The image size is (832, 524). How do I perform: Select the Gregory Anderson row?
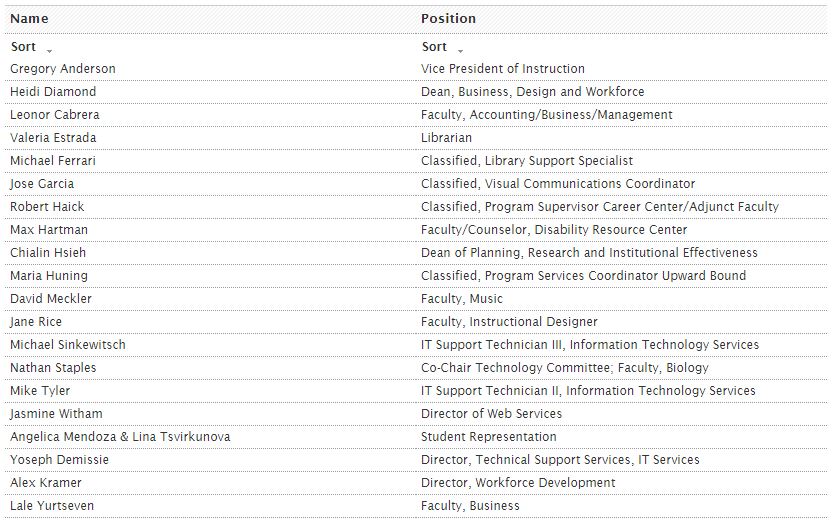[x=63, y=69]
